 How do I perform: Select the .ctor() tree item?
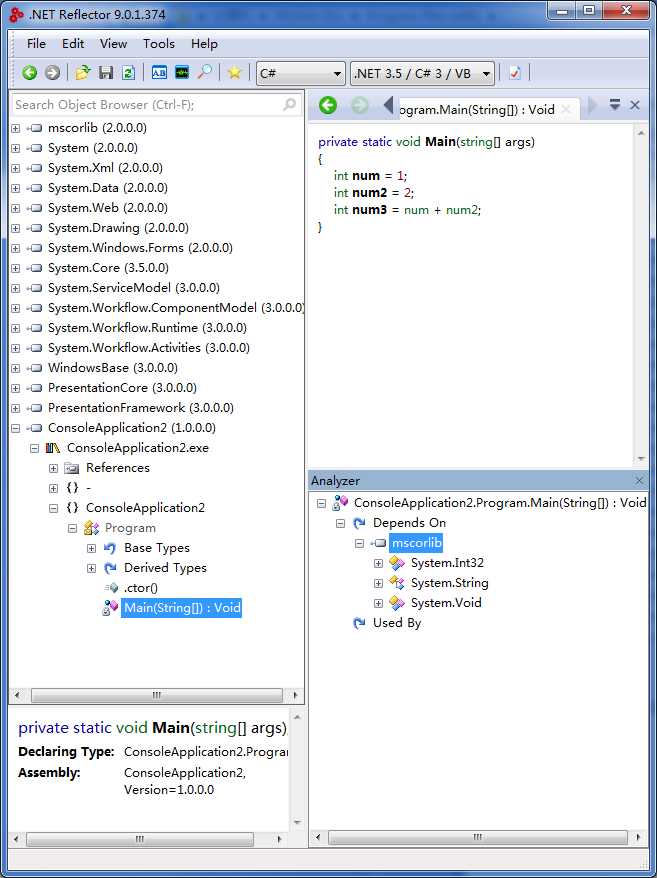point(141,588)
